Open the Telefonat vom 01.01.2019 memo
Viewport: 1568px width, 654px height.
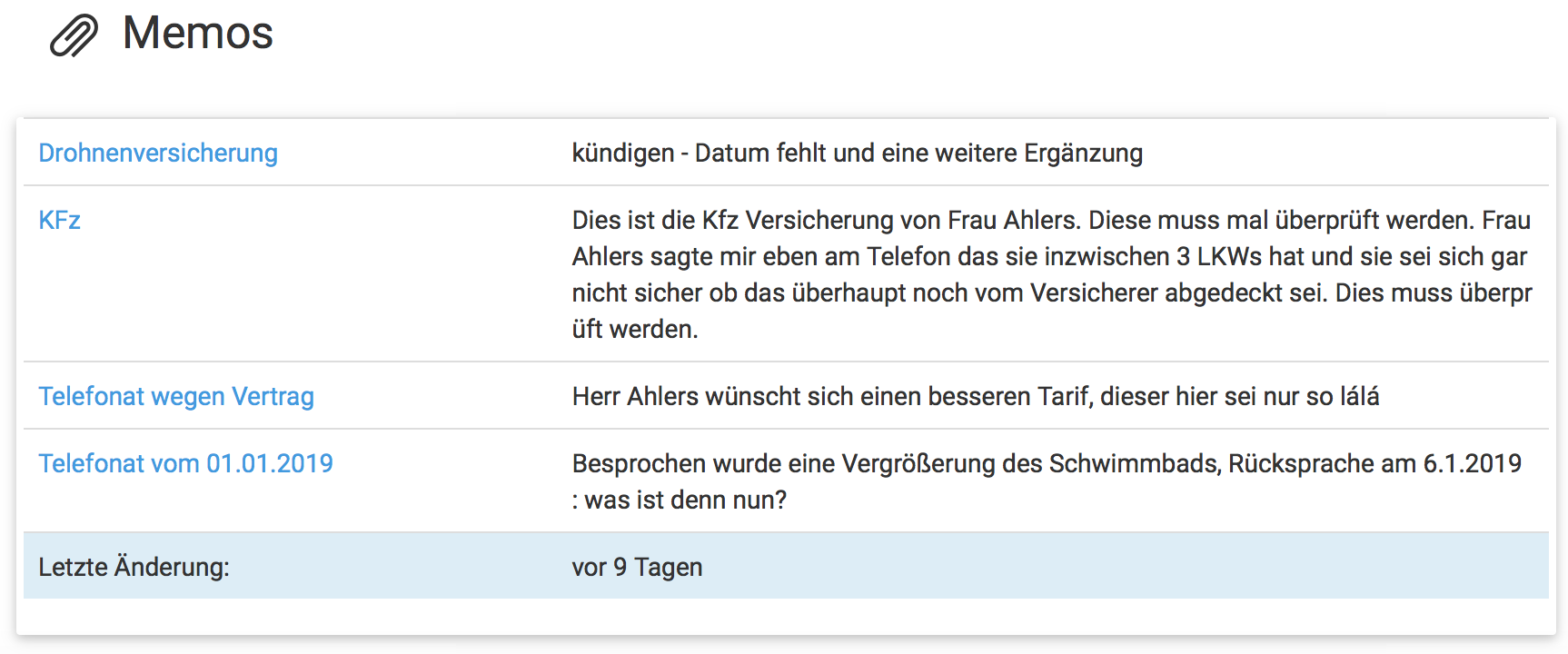(185, 464)
